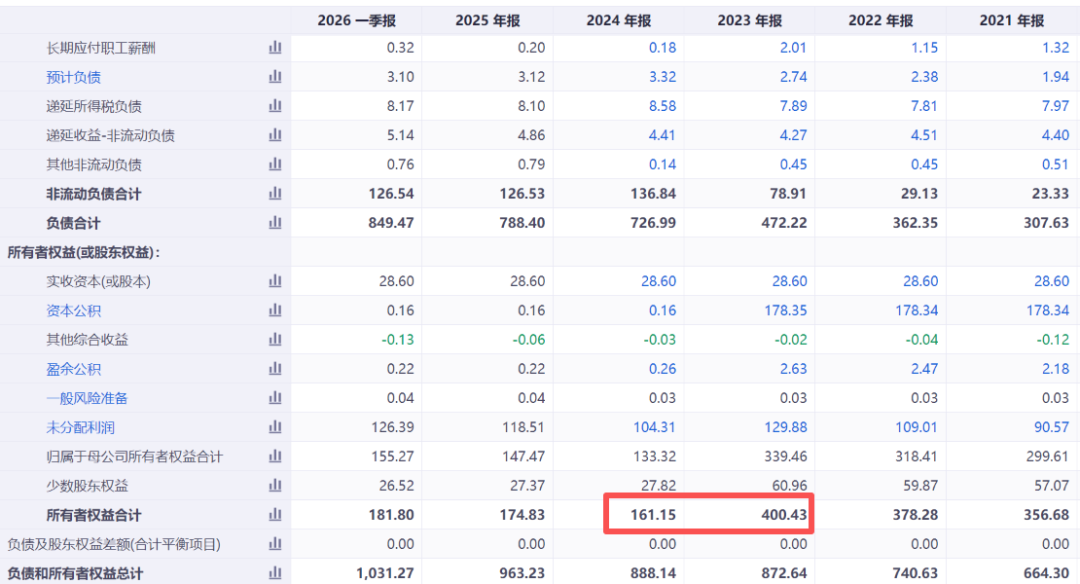Screen dimensions: 1080x584
Task: View chart for 一般风险准备 row
Action: pos(275,398)
